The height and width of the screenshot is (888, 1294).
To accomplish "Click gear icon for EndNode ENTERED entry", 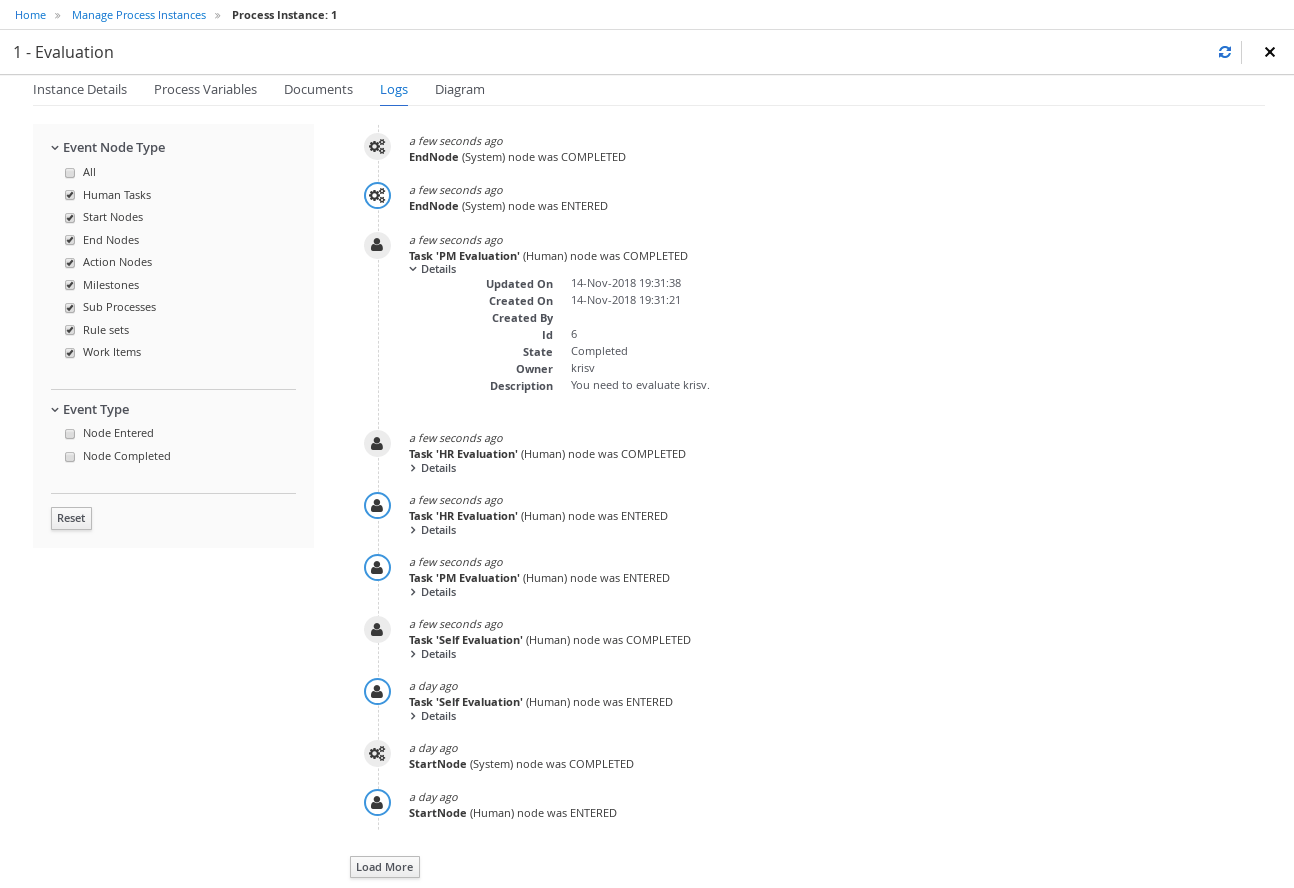I will [x=377, y=196].
